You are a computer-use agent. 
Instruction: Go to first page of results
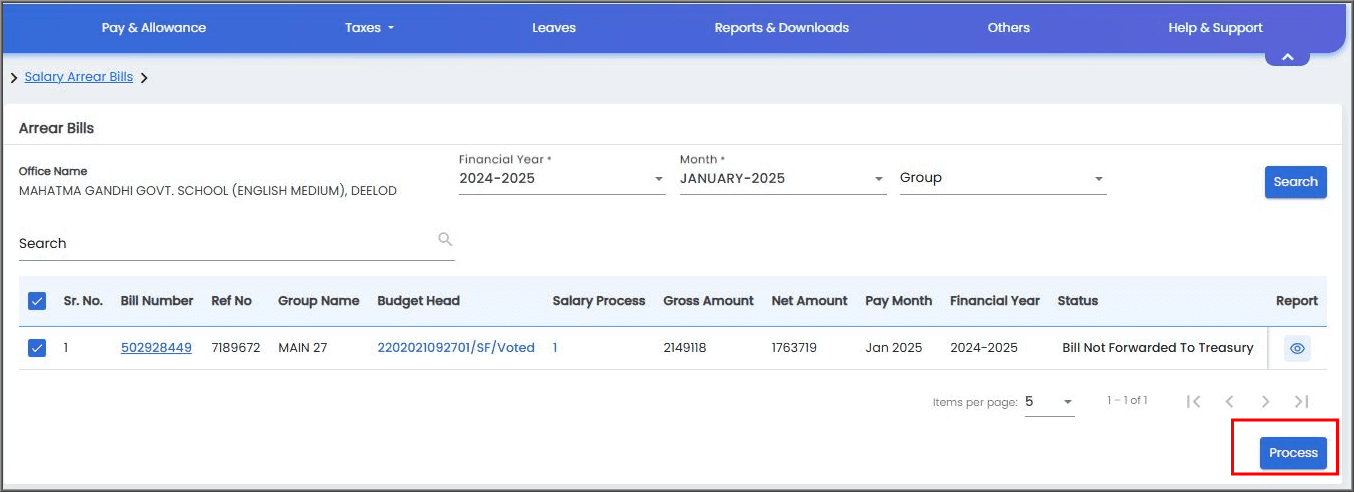(x=1193, y=401)
